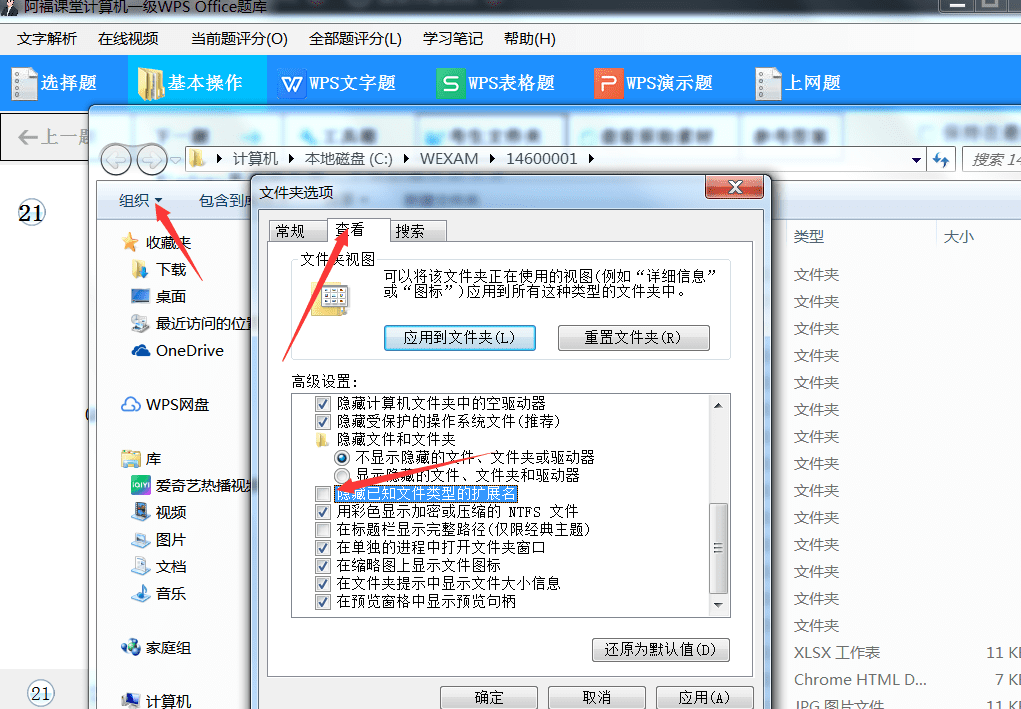Click the 应用到文件夹 button
This screenshot has width=1021, height=709.
click(459, 337)
